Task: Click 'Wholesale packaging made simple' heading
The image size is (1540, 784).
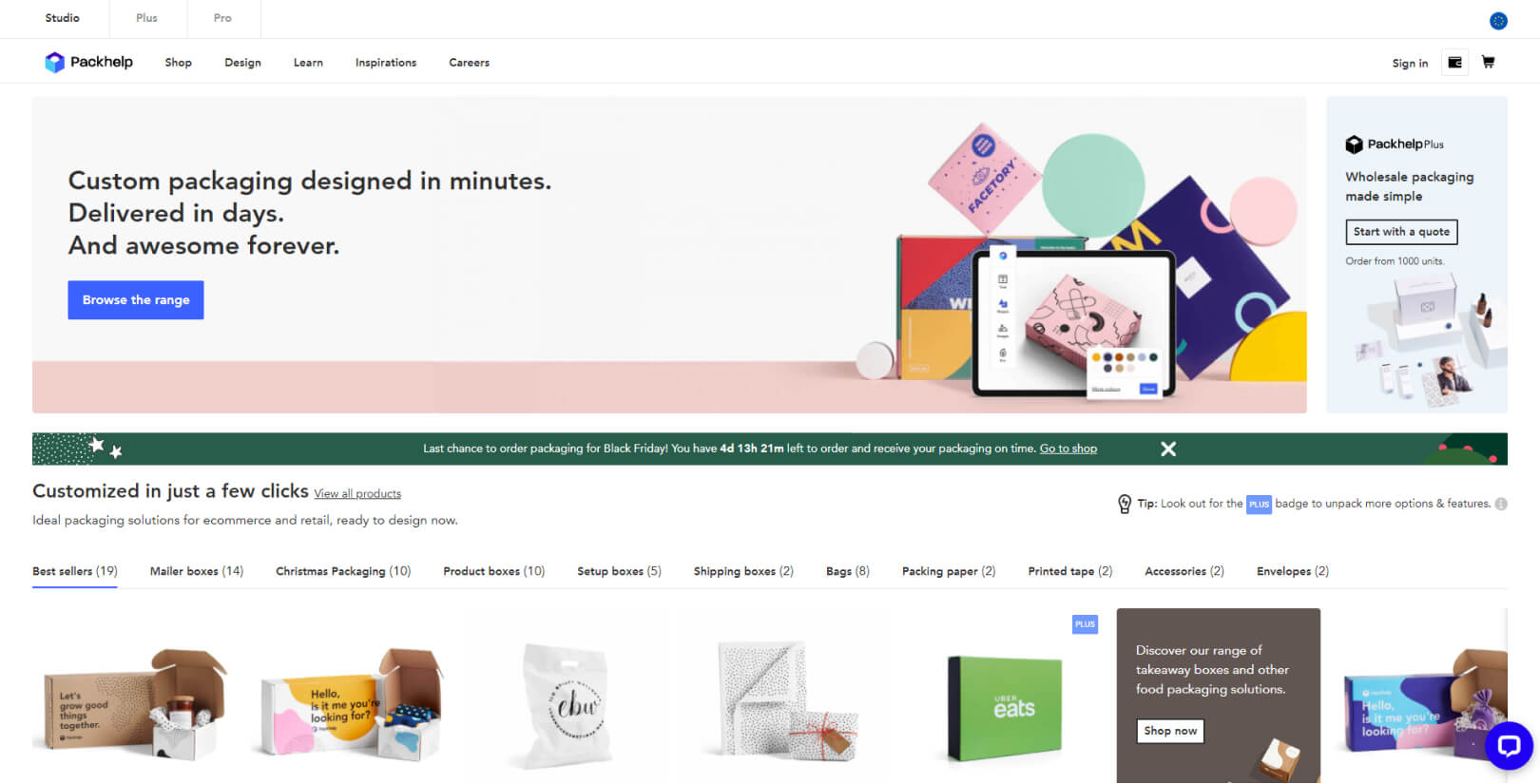Action: 1410,186
